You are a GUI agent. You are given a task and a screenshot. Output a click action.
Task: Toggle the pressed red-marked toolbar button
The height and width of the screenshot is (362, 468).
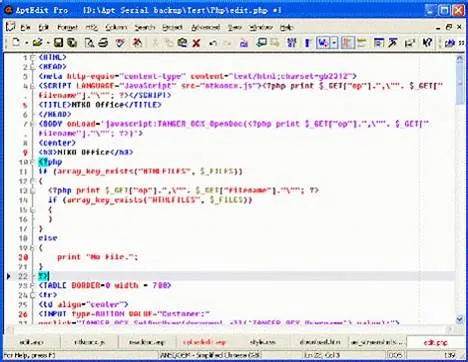tap(348, 43)
